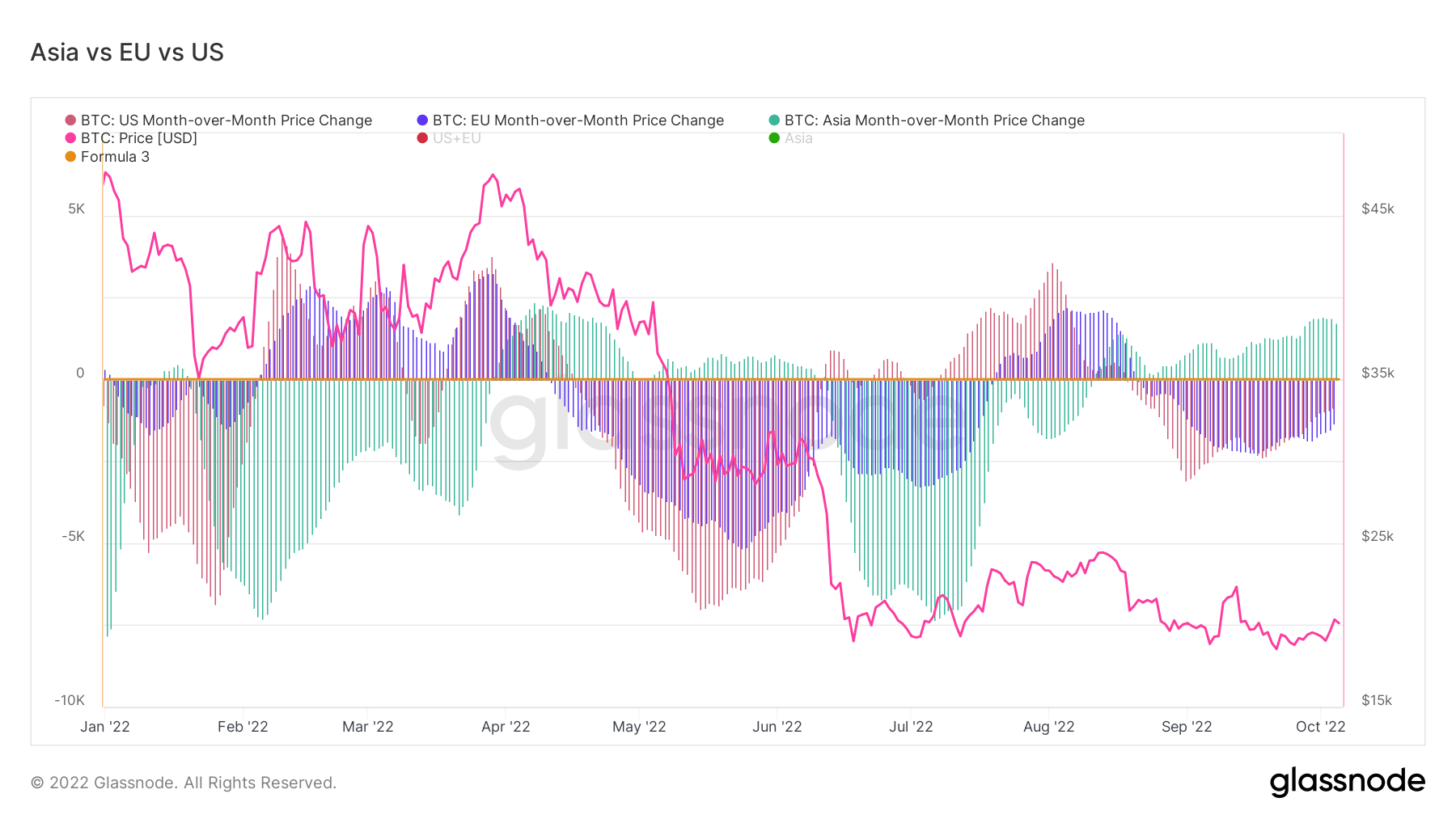Click the green Asia legend dot

774,138
